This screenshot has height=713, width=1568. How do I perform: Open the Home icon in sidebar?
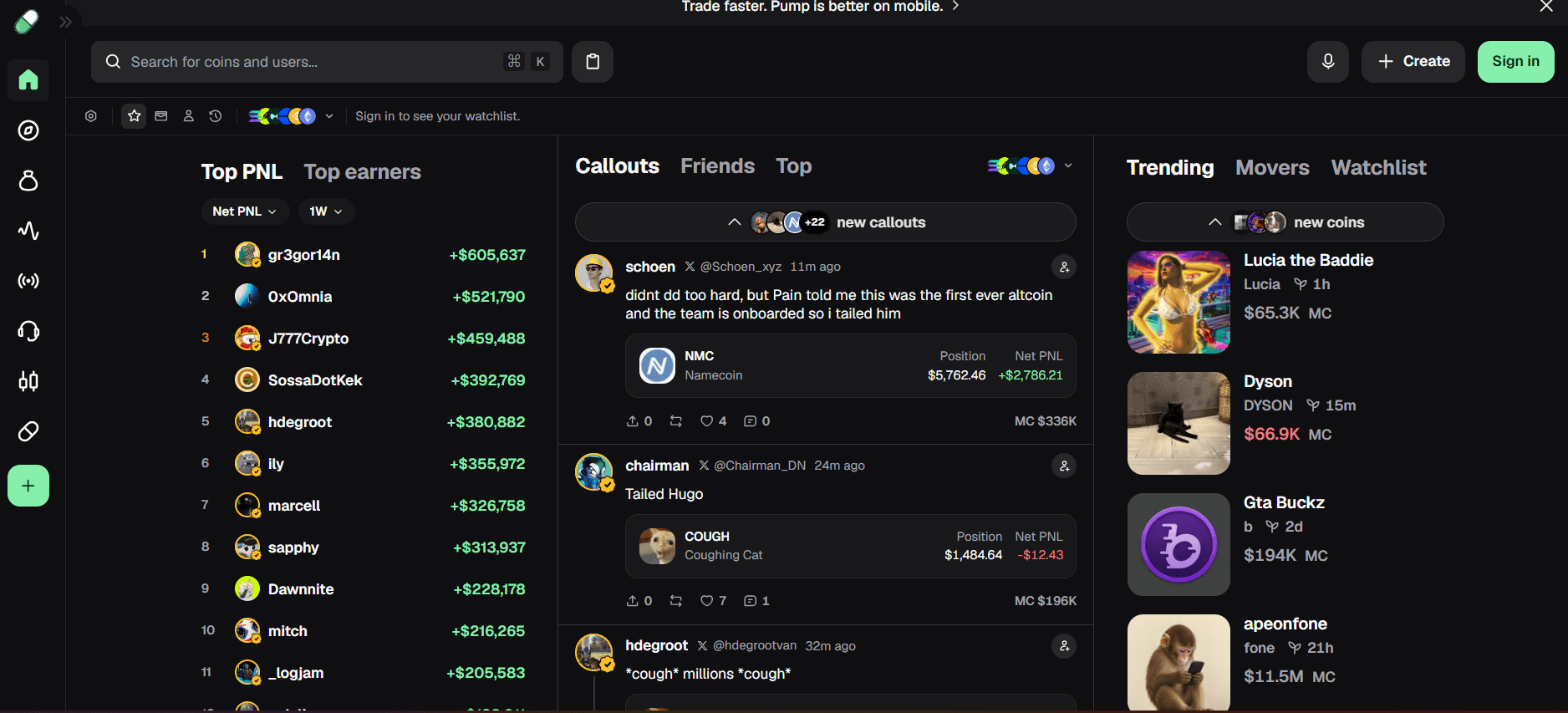point(28,80)
